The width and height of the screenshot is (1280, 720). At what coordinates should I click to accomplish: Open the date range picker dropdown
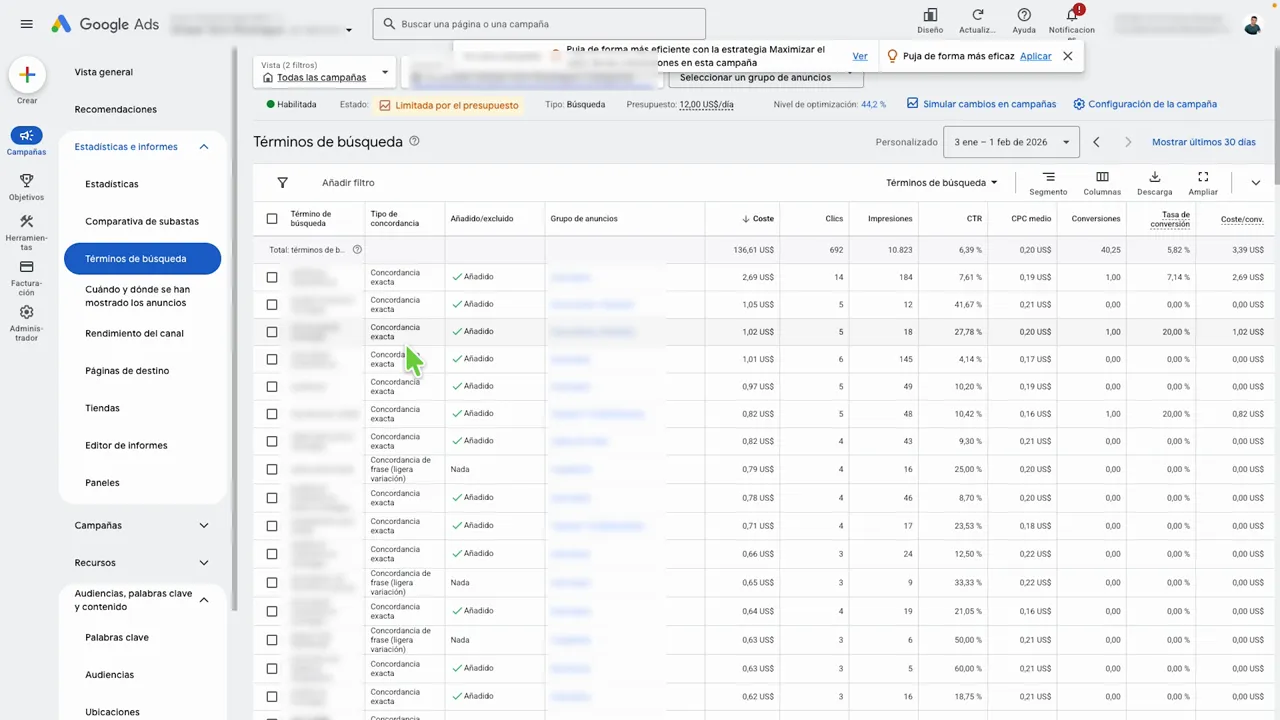pyautogui.click(x=1011, y=142)
